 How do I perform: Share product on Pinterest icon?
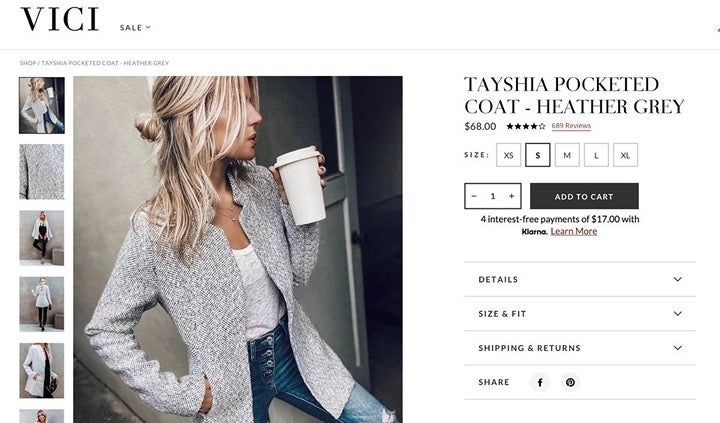point(570,382)
